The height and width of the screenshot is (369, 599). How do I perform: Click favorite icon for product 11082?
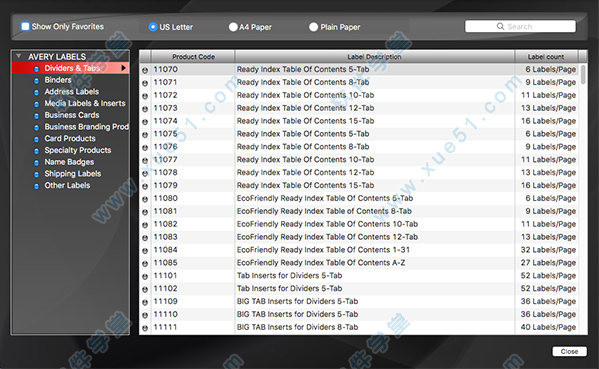pos(145,225)
